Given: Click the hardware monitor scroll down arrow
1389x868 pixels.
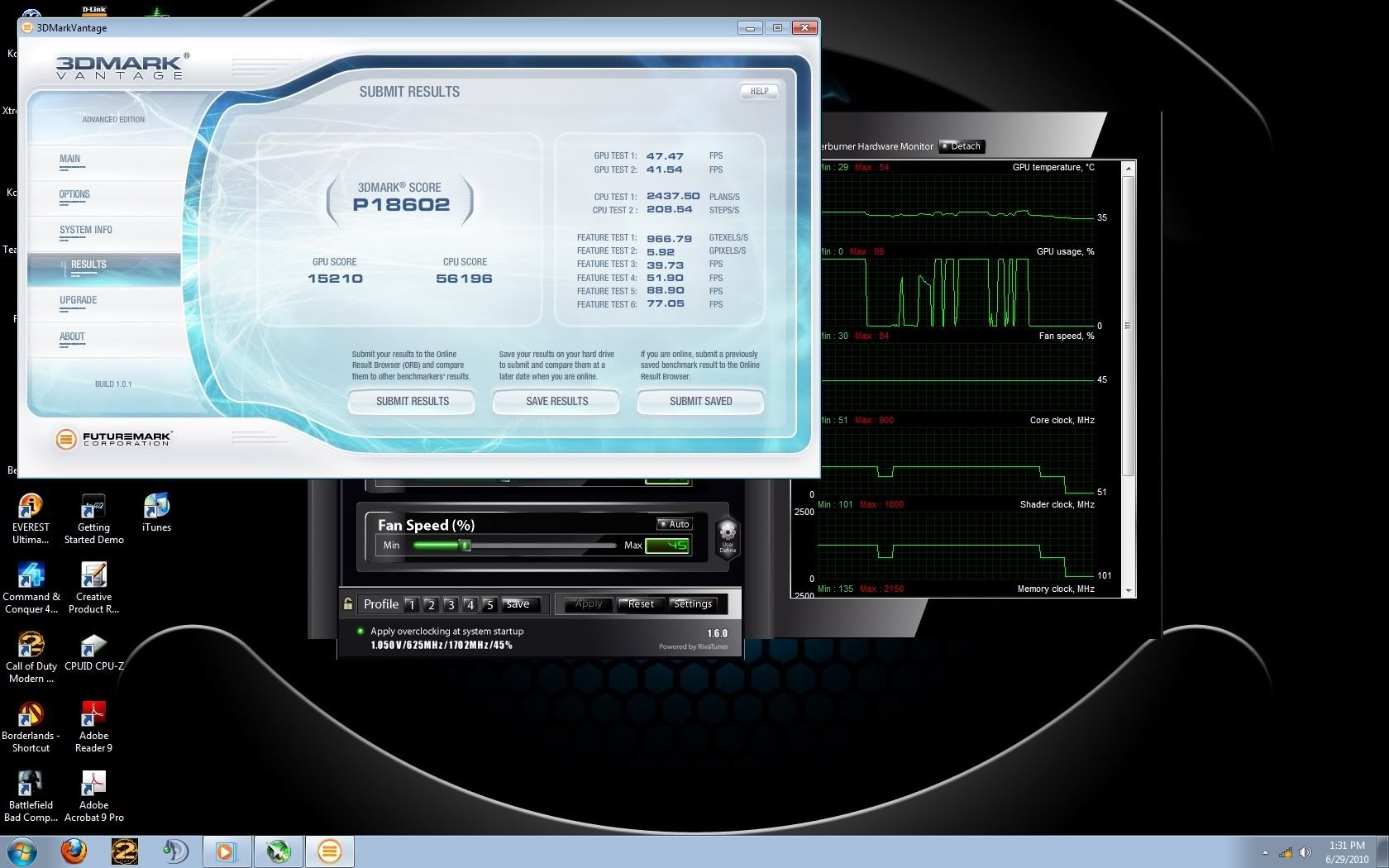Looking at the screenshot, I should click(x=1129, y=591).
